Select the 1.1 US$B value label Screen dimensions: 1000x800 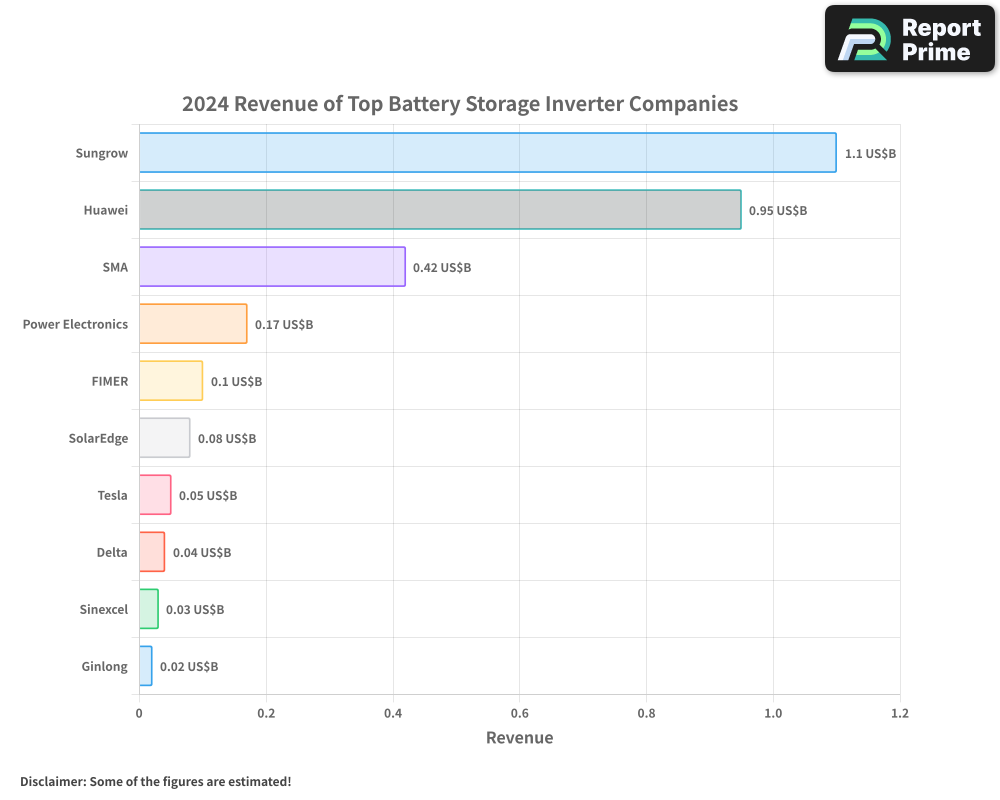(870, 153)
